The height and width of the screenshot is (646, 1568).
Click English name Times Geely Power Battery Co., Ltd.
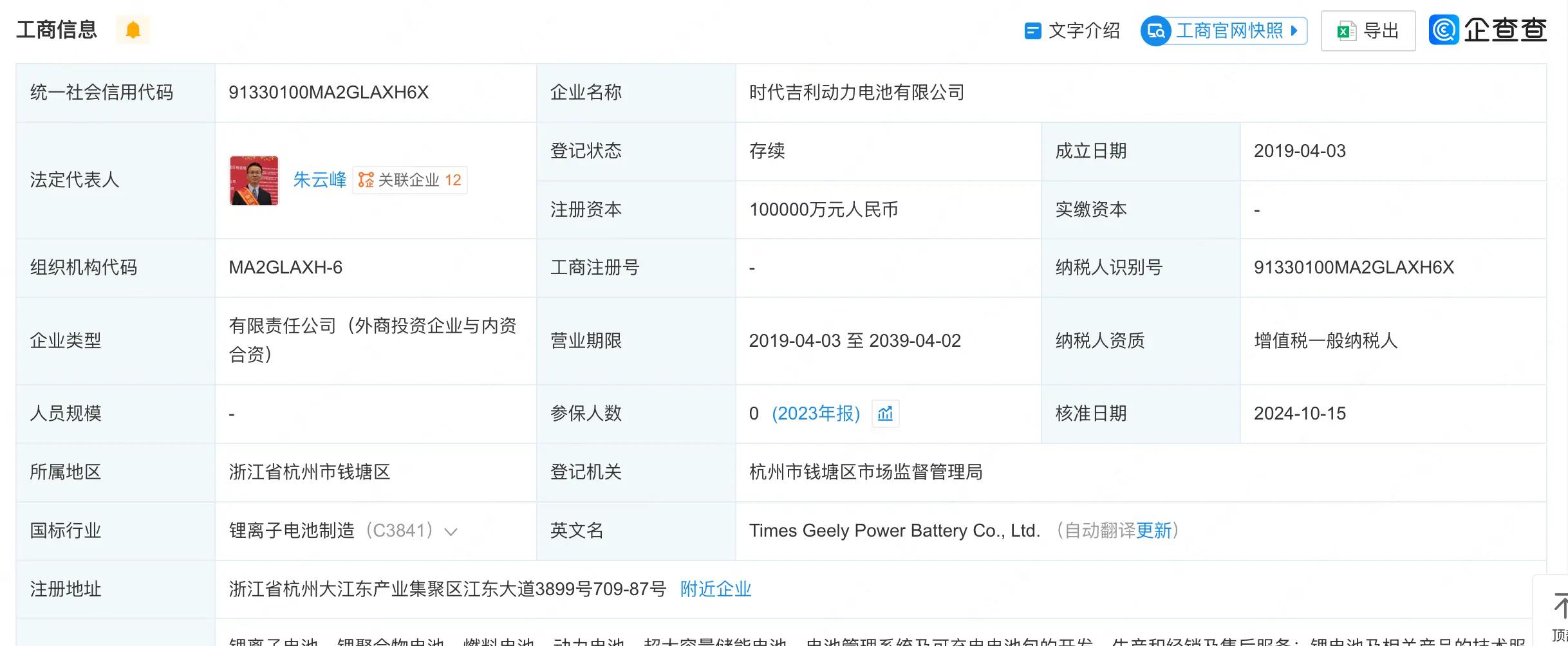click(x=895, y=531)
